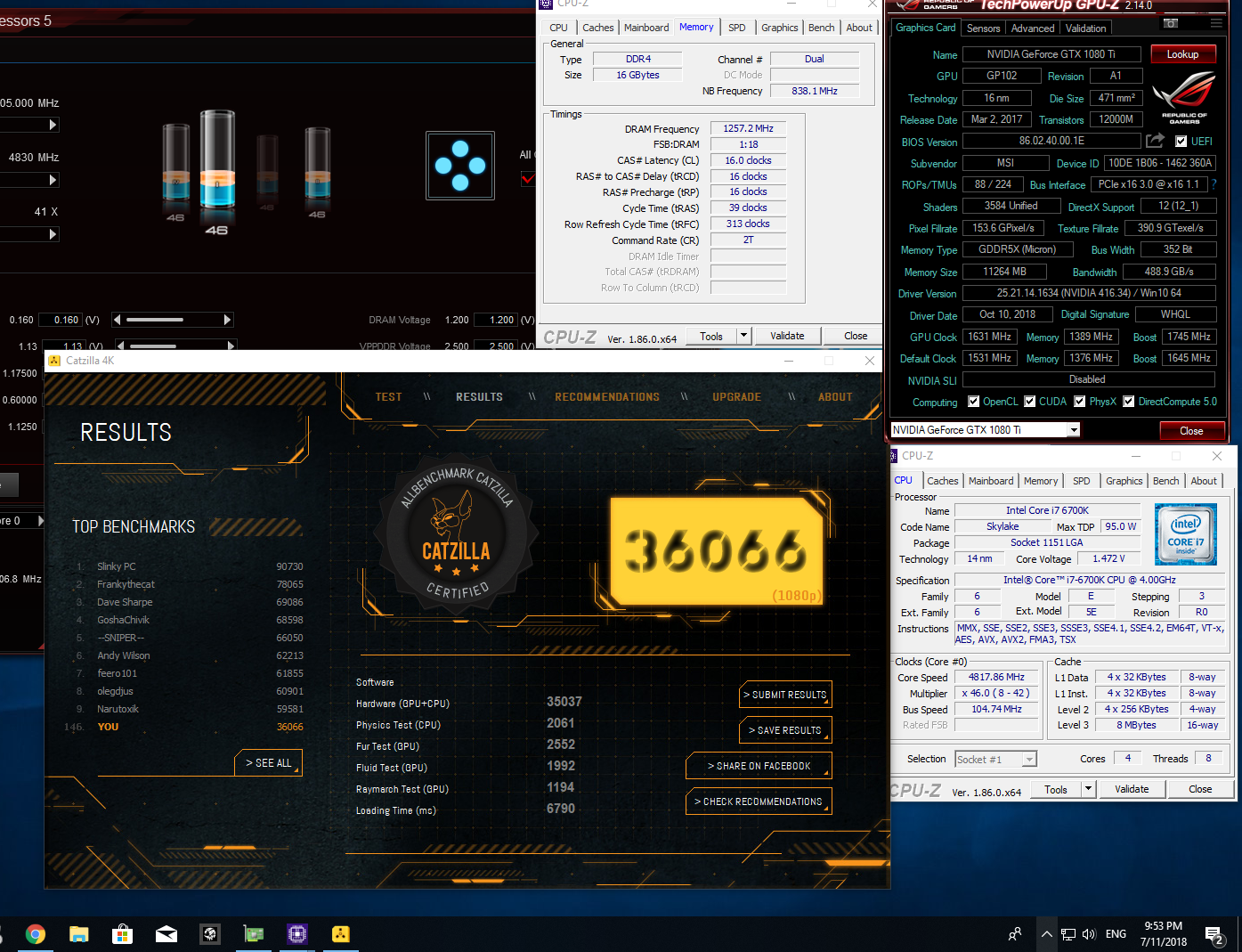Click the DRAM Voltage 1.200 input field
This screenshot has height=952, width=1242.
(496, 320)
